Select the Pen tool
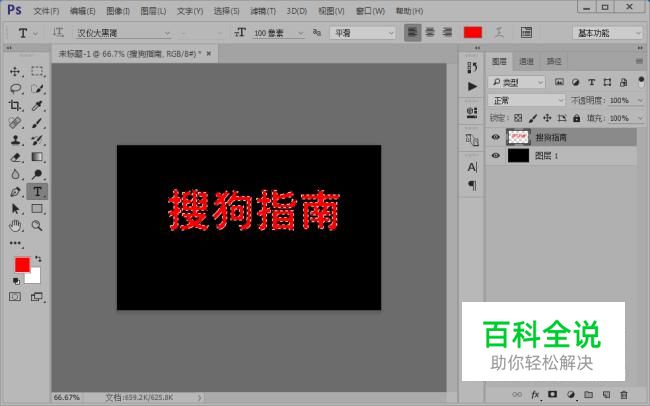 [15, 192]
